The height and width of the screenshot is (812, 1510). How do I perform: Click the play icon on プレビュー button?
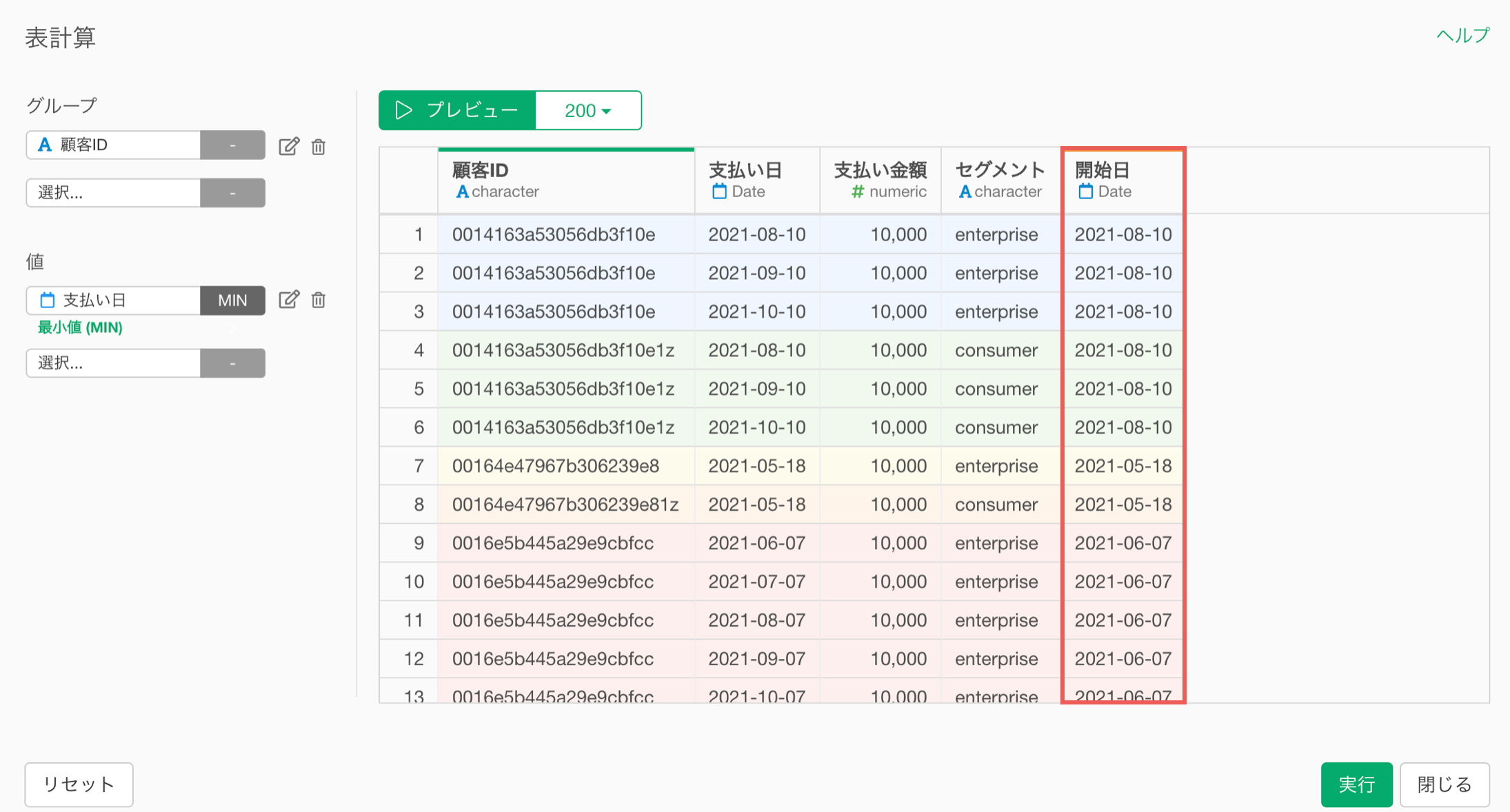403,110
